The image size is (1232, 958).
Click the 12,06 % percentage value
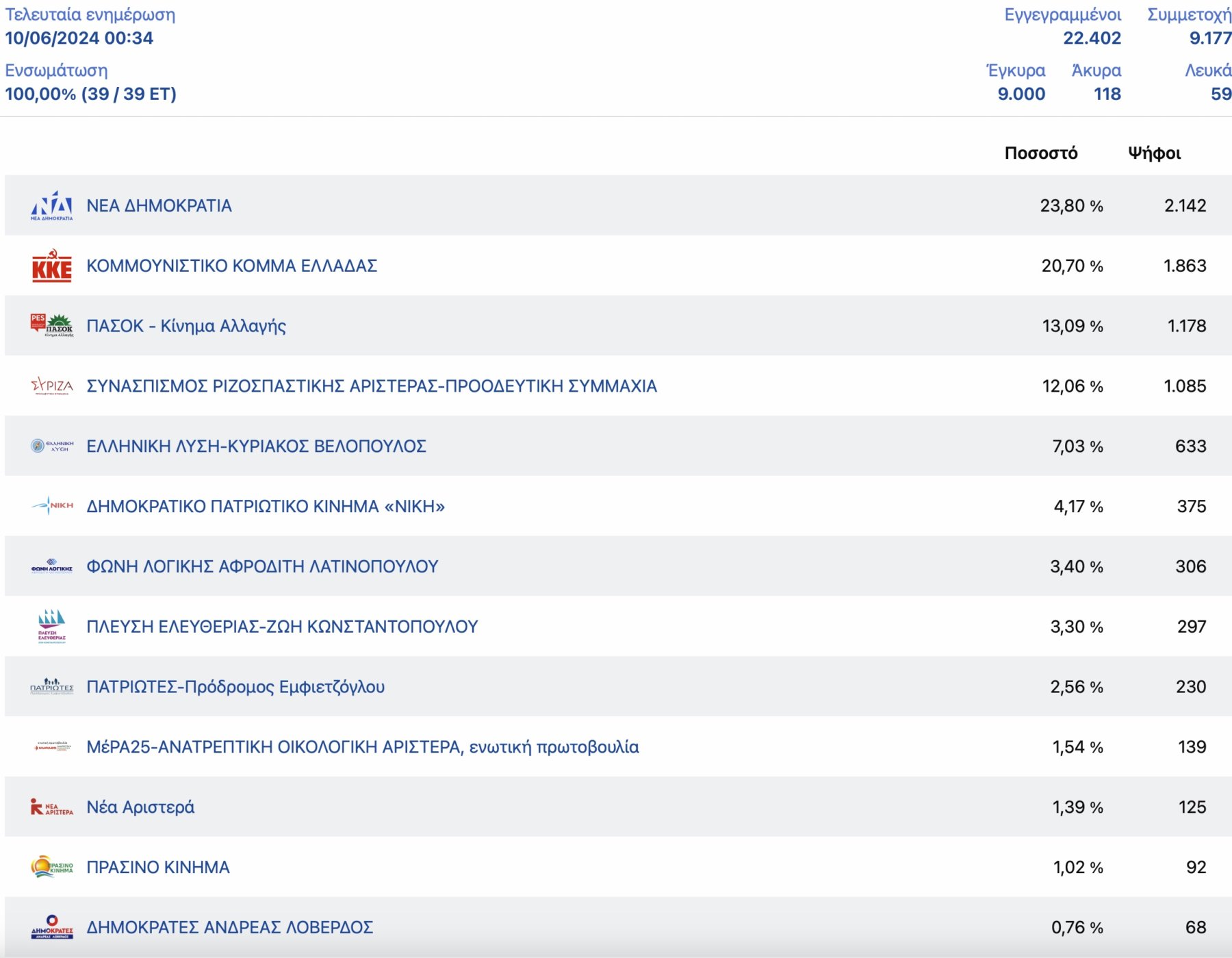point(1073,386)
